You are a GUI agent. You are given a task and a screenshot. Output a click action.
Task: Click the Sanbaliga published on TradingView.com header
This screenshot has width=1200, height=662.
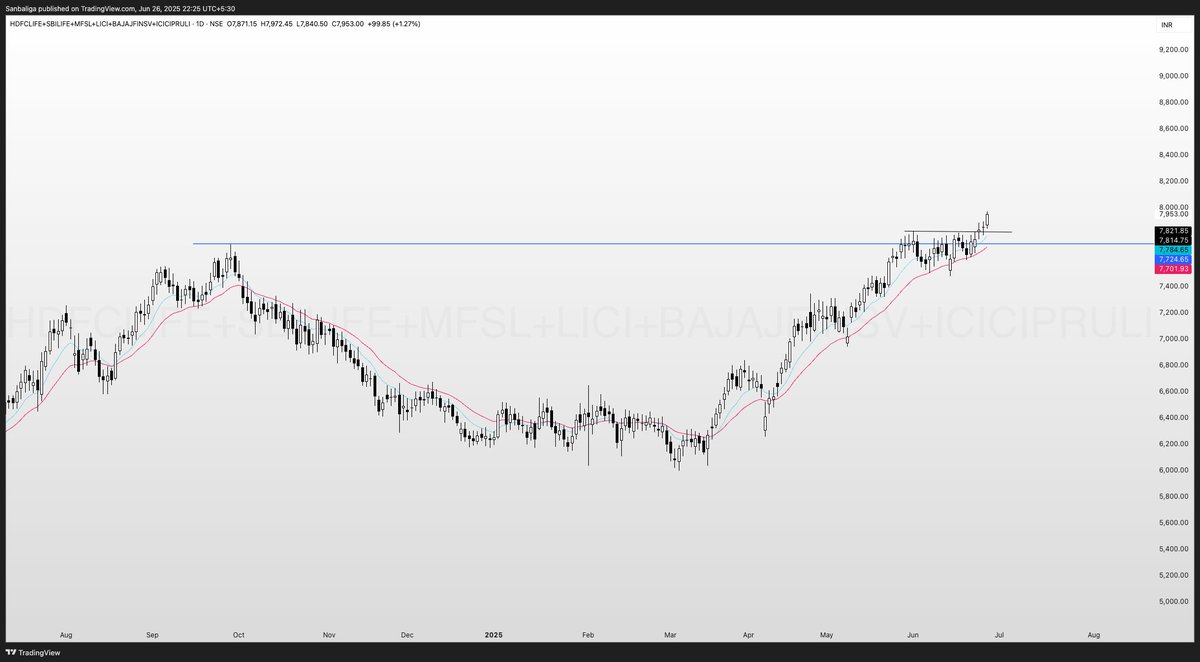122,8
